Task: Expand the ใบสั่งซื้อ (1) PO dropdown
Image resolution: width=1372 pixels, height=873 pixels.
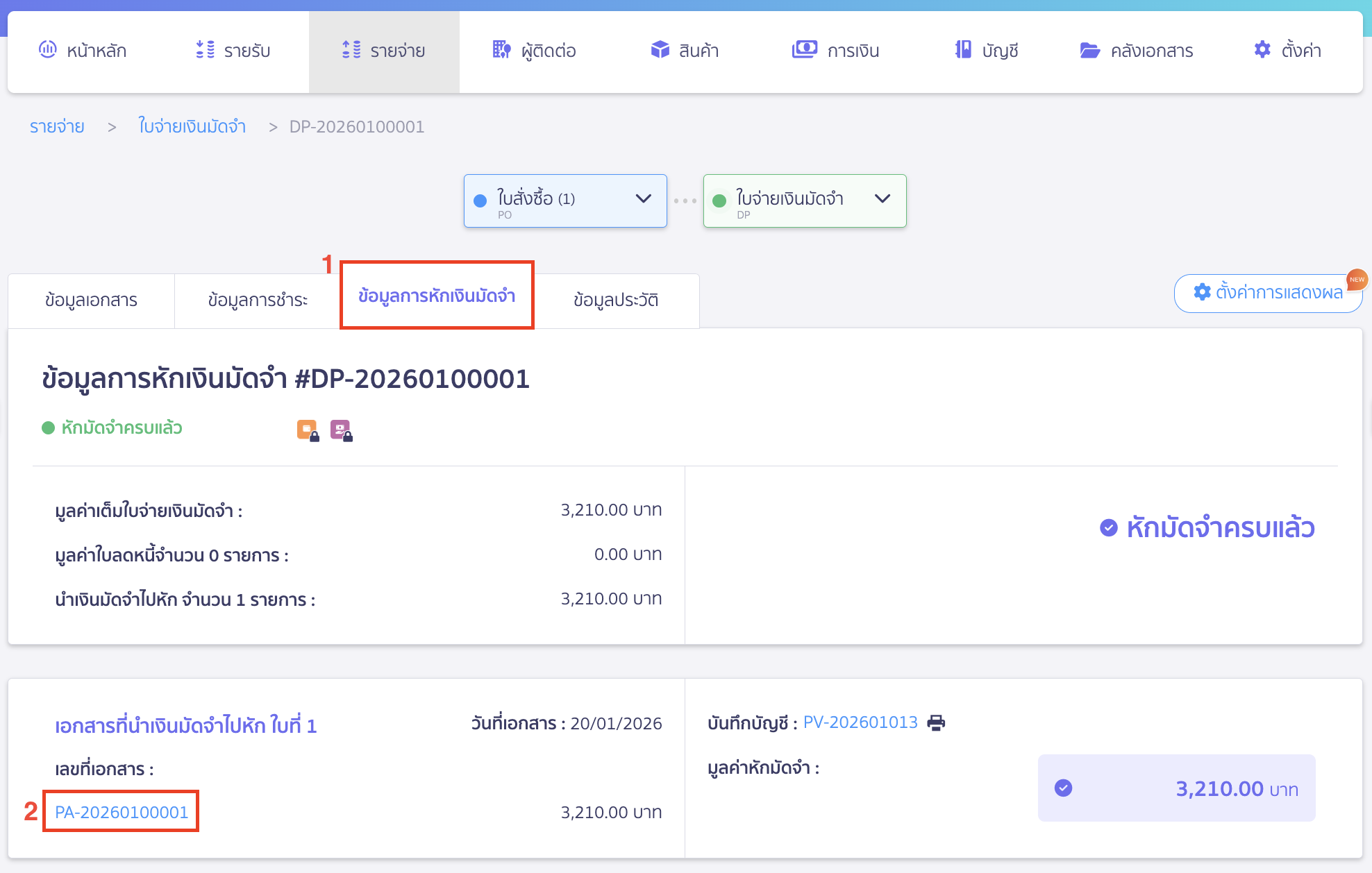Action: click(x=643, y=199)
